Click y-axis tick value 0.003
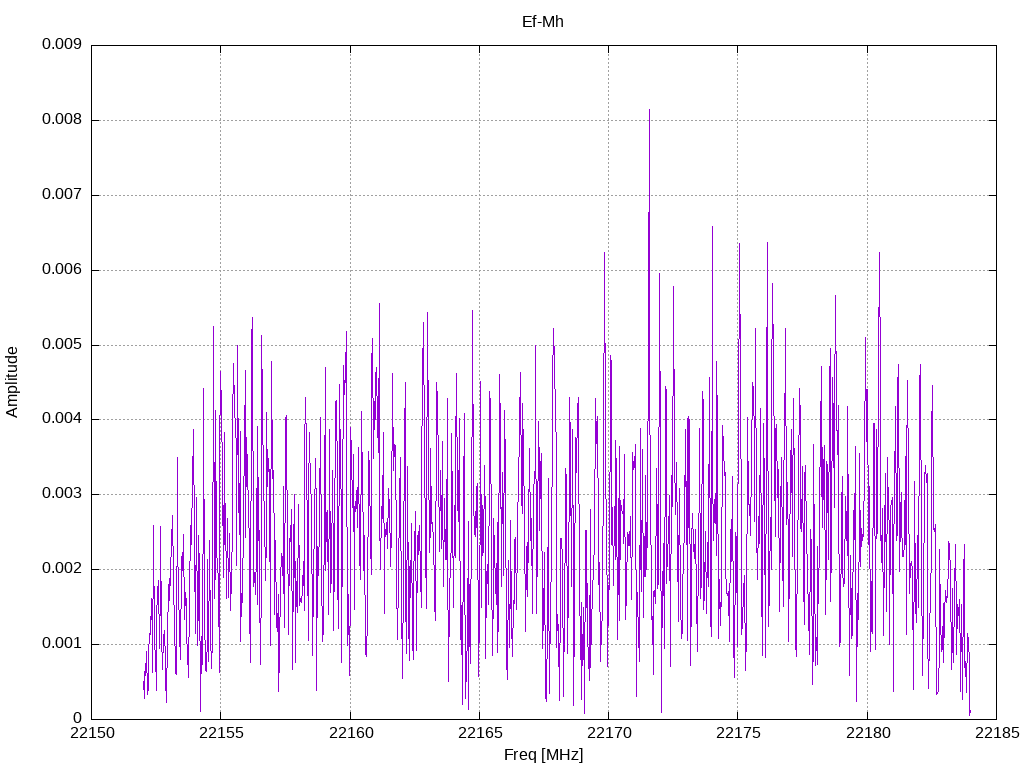This screenshot has height=768, width=1024. coord(62,494)
